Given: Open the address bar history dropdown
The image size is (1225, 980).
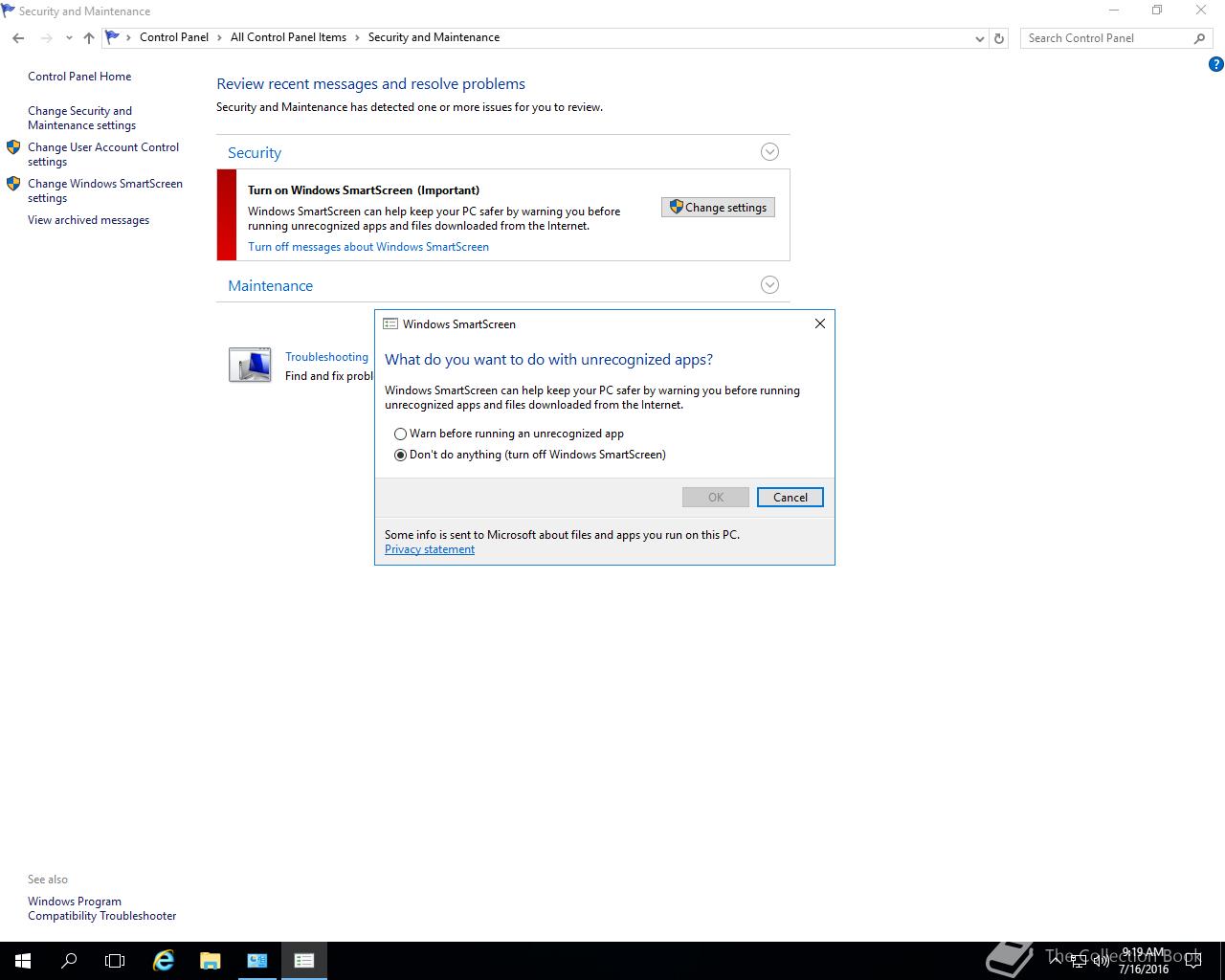Looking at the screenshot, I should point(979,38).
